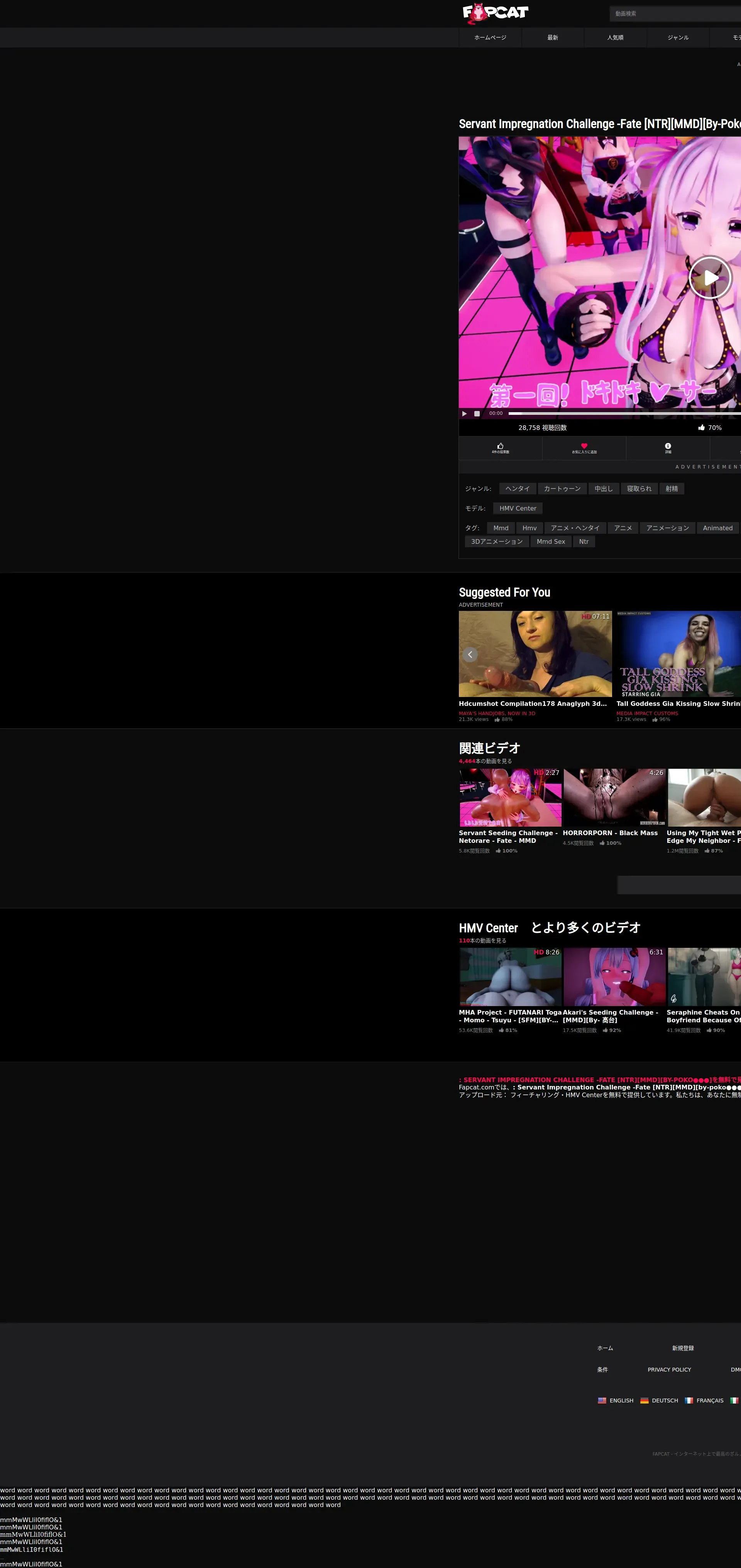Click the German flag icon in the footer

[644, 1401]
